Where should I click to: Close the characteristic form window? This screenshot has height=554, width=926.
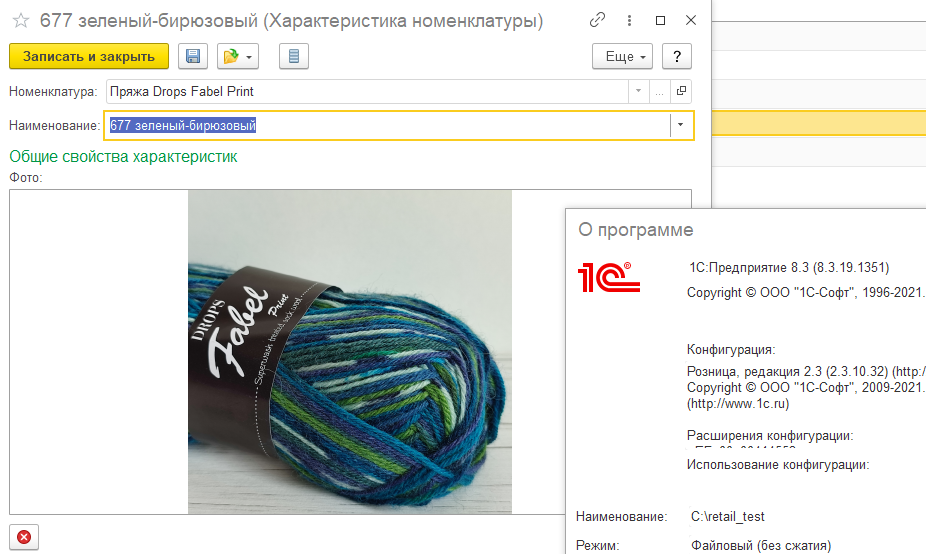(690, 20)
